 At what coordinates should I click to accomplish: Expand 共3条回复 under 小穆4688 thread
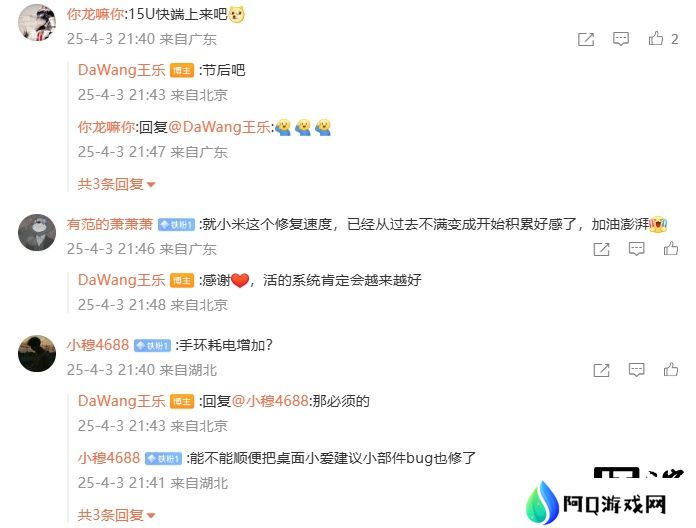coord(116,515)
